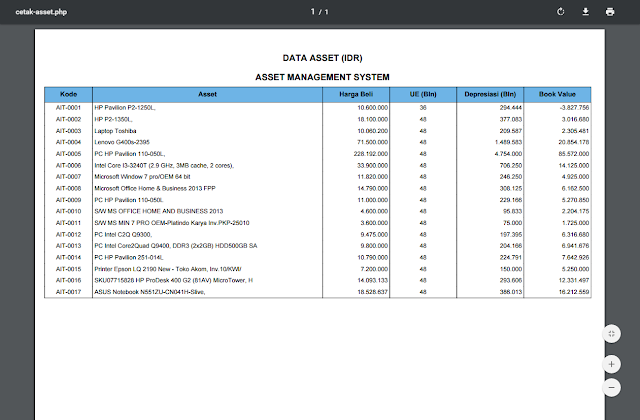Screen dimensions: 640x420
Task: Select book value 2.204.175
Action: 576,211
